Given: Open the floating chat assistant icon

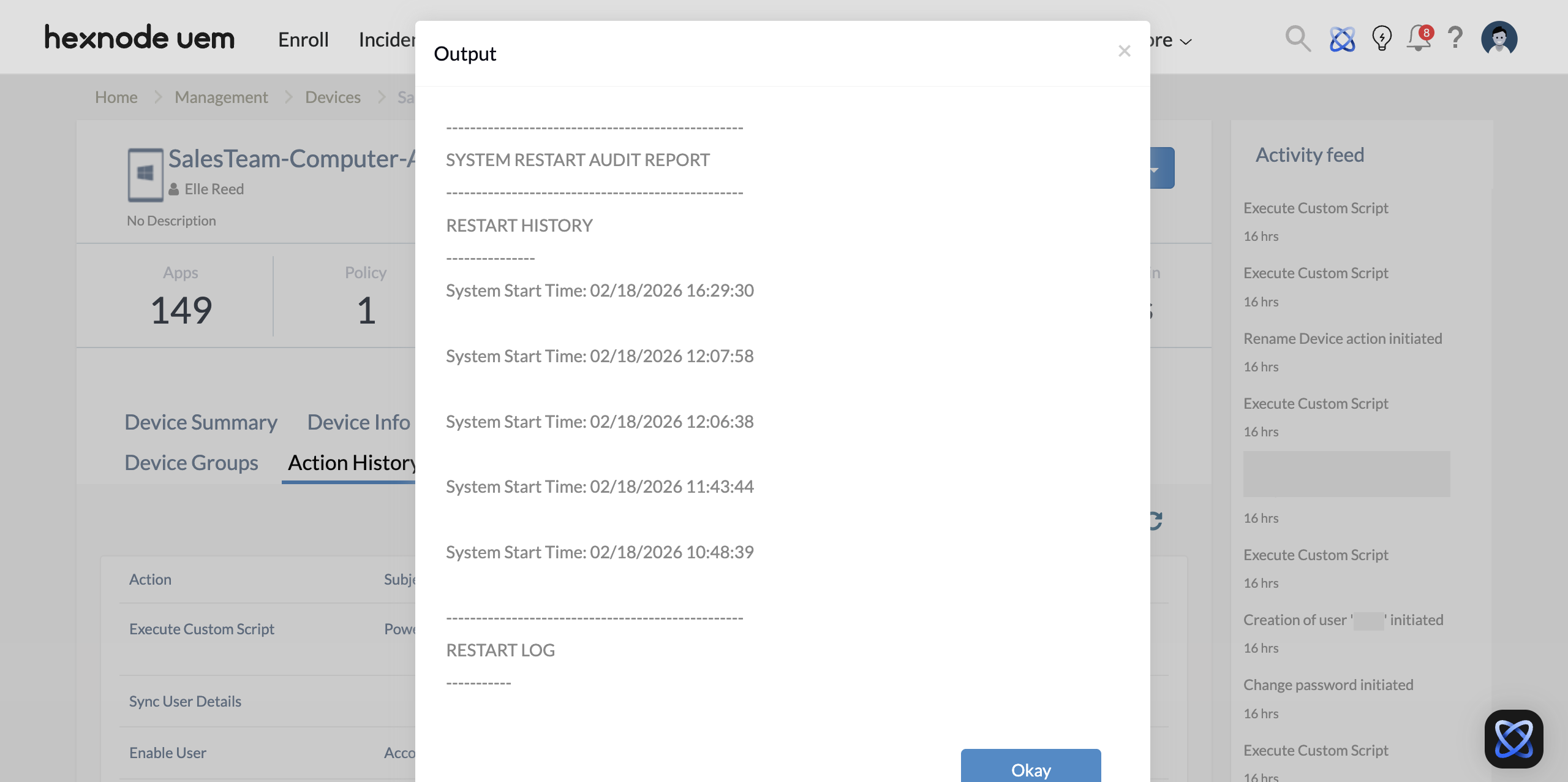Looking at the screenshot, I should [1513, 738].
